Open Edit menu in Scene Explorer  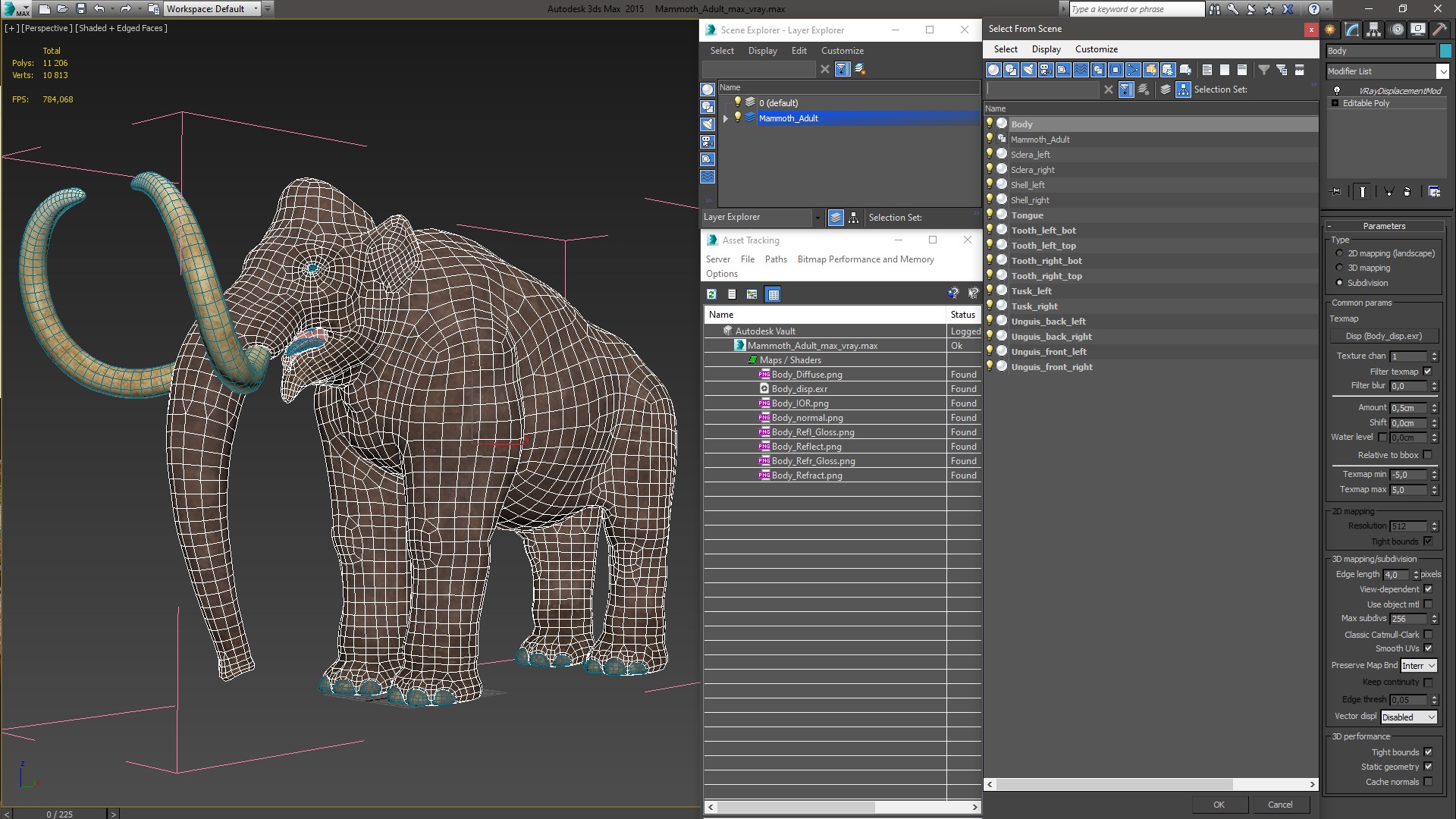tap(799, 51)
